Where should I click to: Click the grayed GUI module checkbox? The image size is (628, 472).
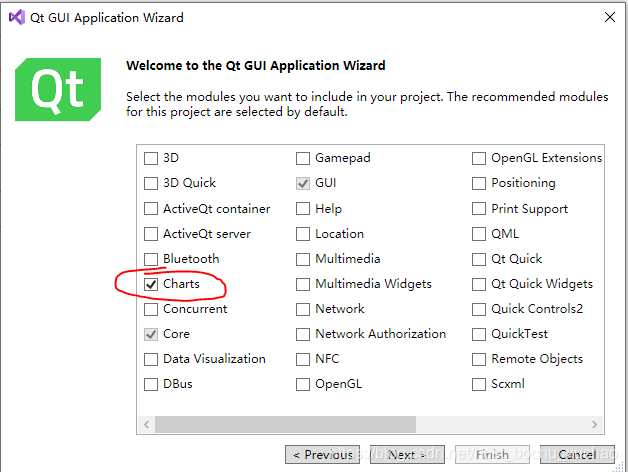[303, 184]
